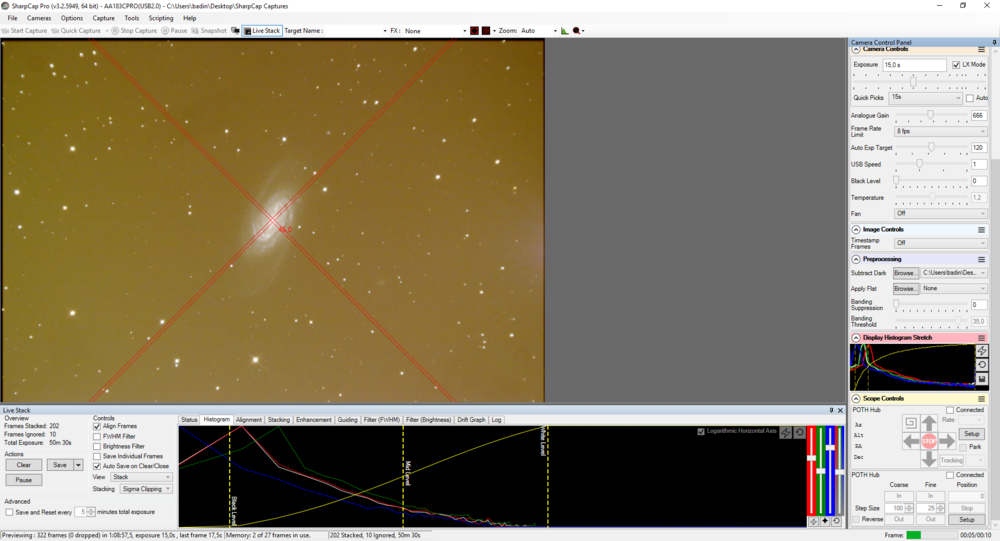
Task: Toggle the LX Mode checkbox
Action: point(956,65)
